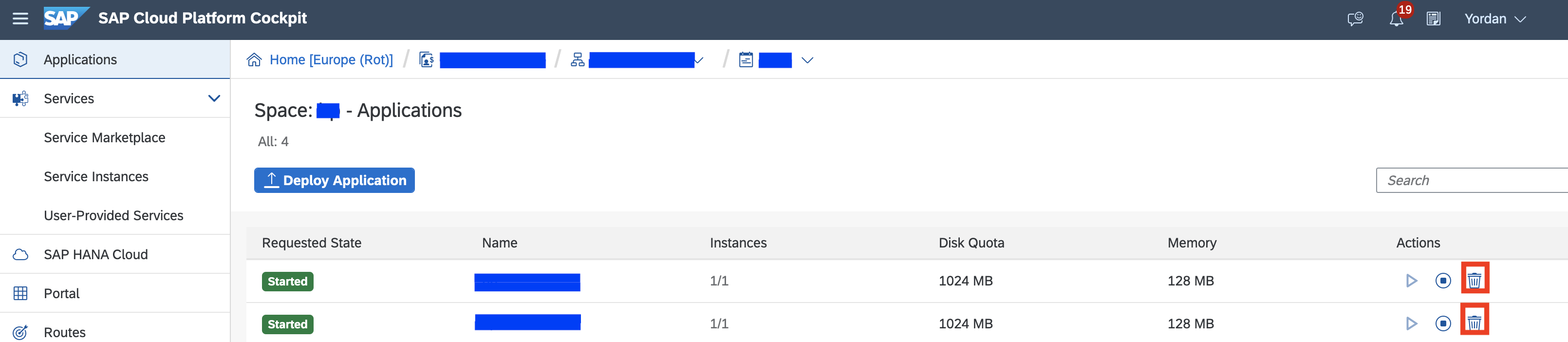Open the first application's name link
1568x342 pixels.
[x=527, y=282]
